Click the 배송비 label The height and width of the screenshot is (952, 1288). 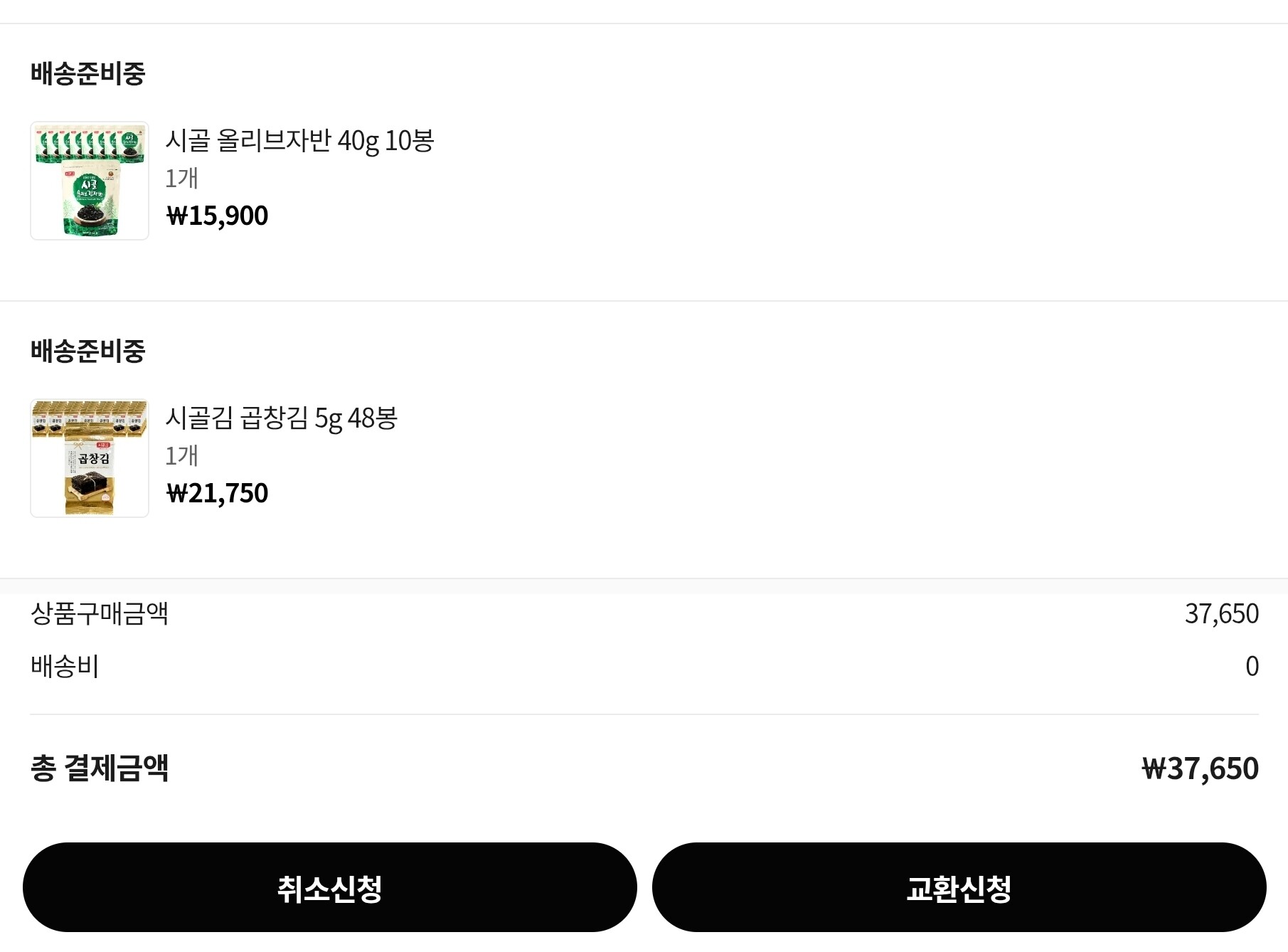65,666
